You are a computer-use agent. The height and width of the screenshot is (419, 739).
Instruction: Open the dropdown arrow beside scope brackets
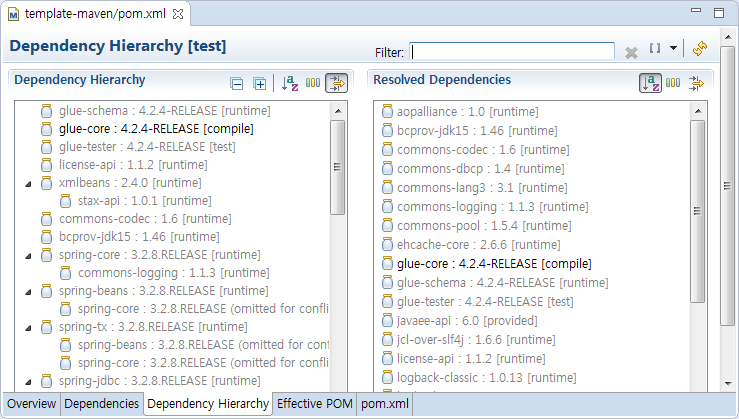(x=673, y=48)
